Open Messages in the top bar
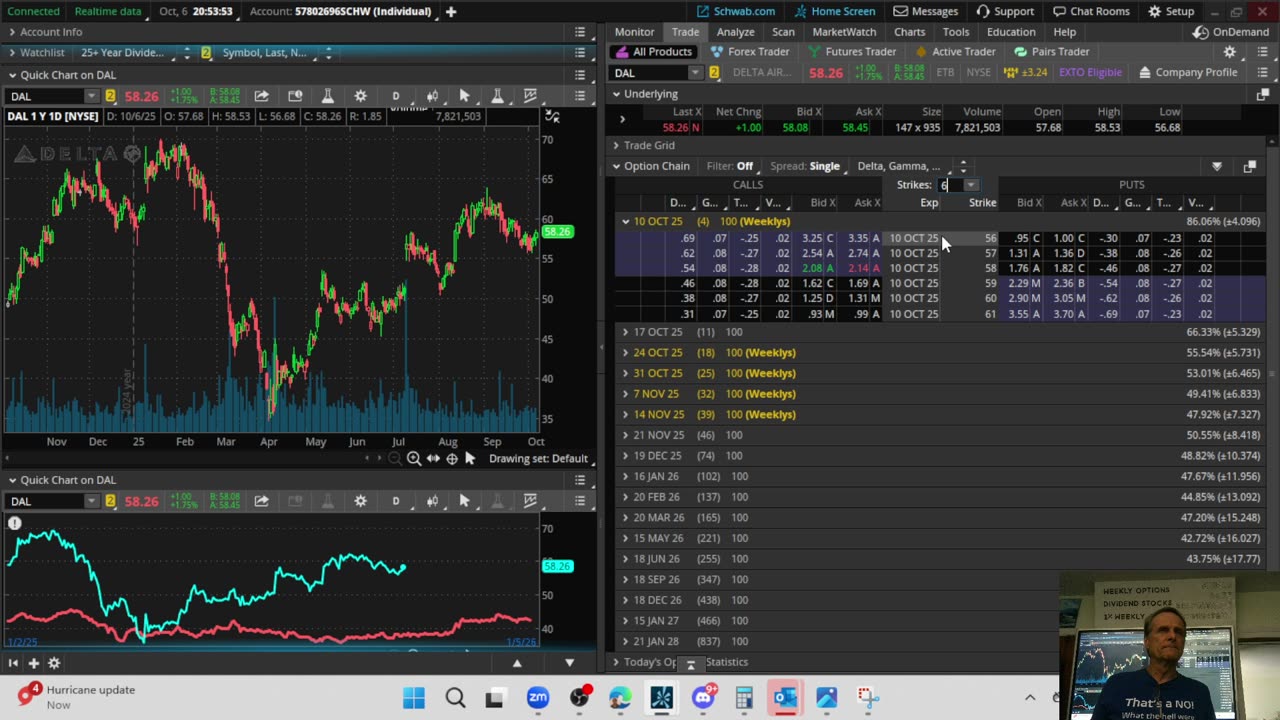The width and height of the screenshot is (1280, 720). coord(926,11)
